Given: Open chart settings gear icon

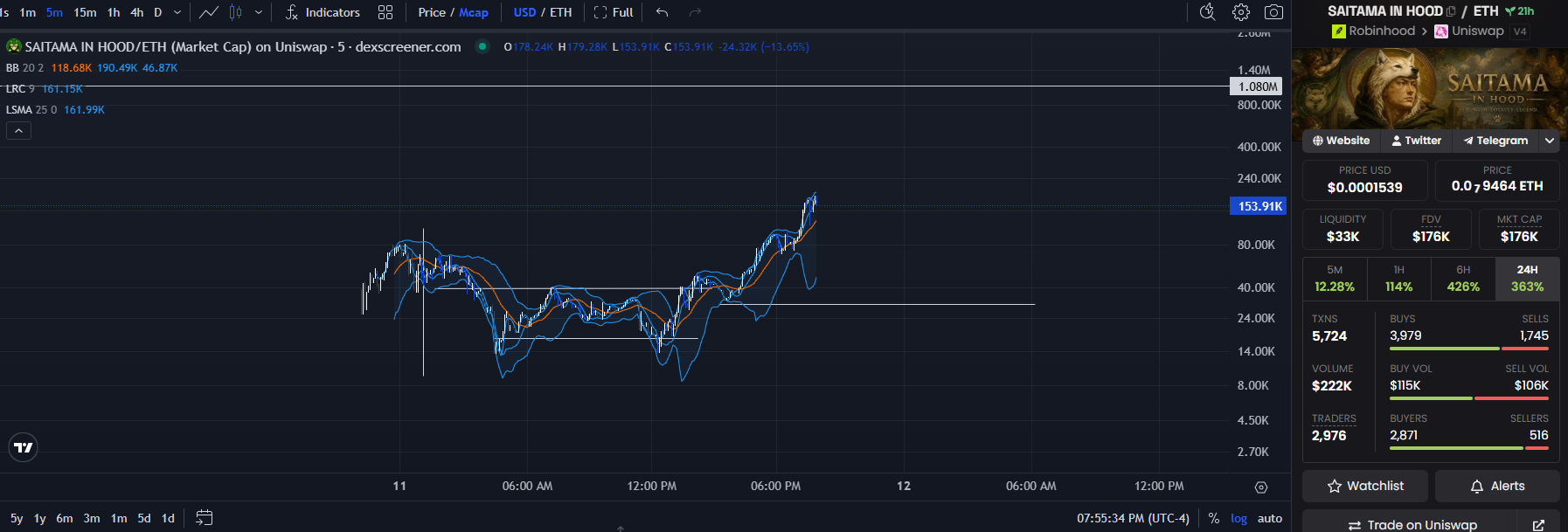Looking at the screenshot, I should [x=1241, y=12].
